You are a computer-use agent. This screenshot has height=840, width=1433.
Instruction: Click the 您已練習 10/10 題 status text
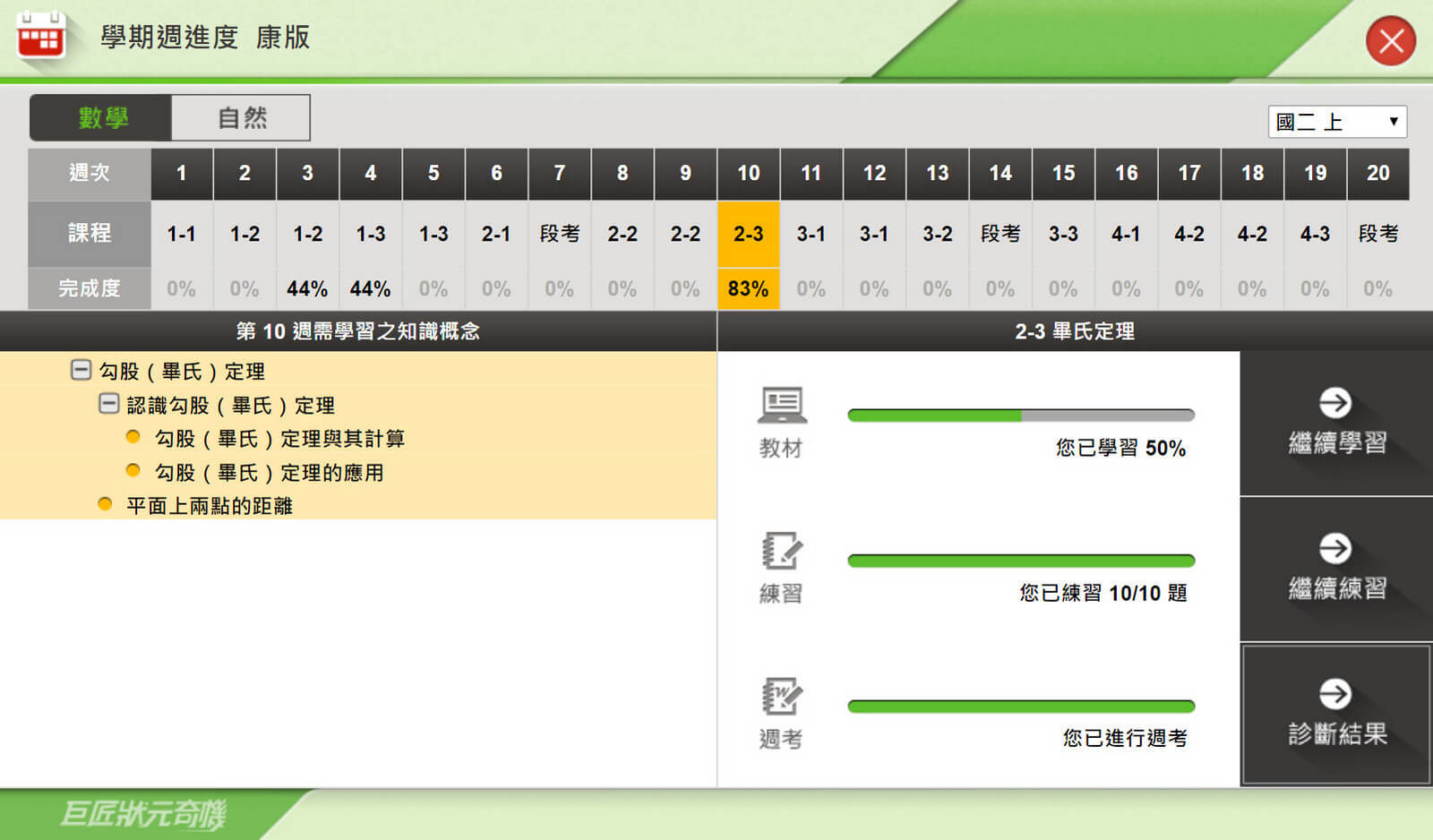pos(1103,593)
